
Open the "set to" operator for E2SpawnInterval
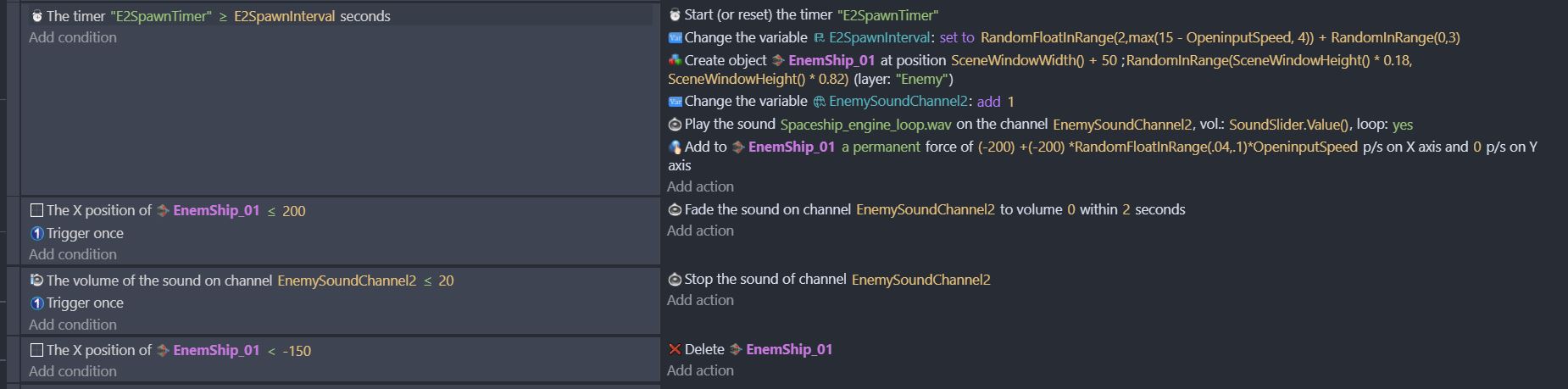(x=957, y=37)
